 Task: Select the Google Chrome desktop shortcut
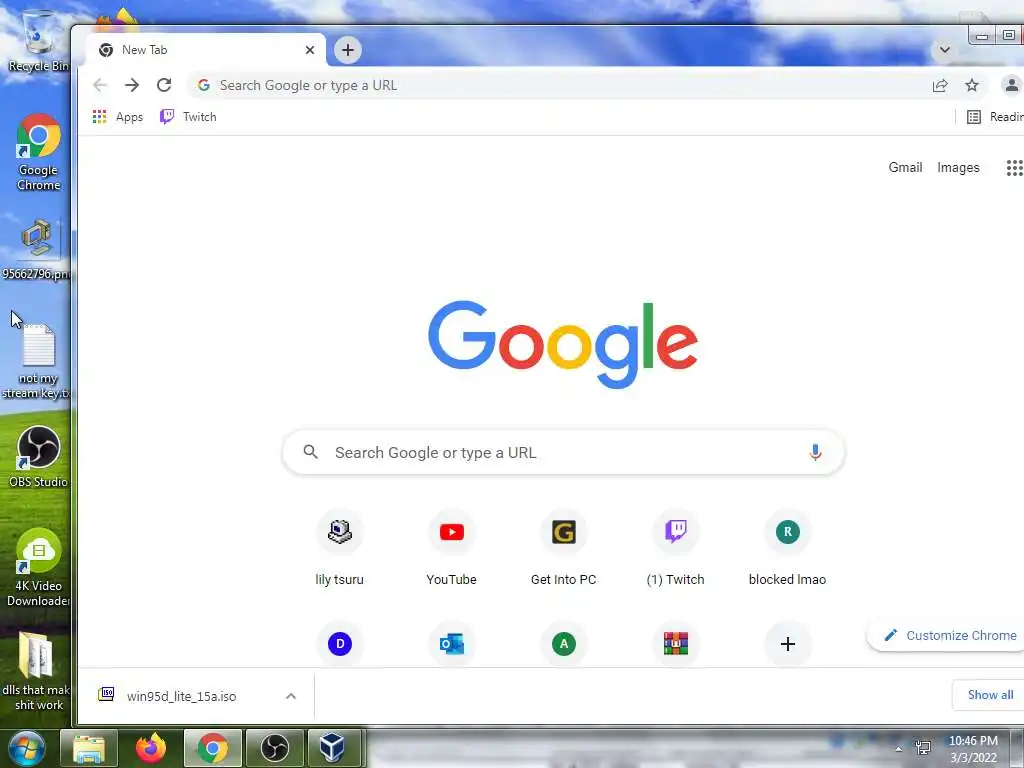pos(39,152)
